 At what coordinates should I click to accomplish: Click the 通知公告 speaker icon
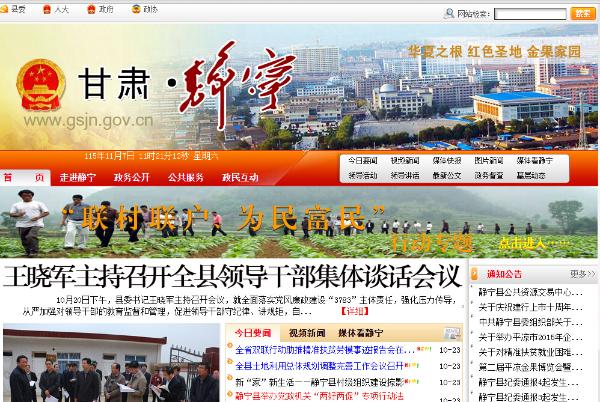coord(476,274)
